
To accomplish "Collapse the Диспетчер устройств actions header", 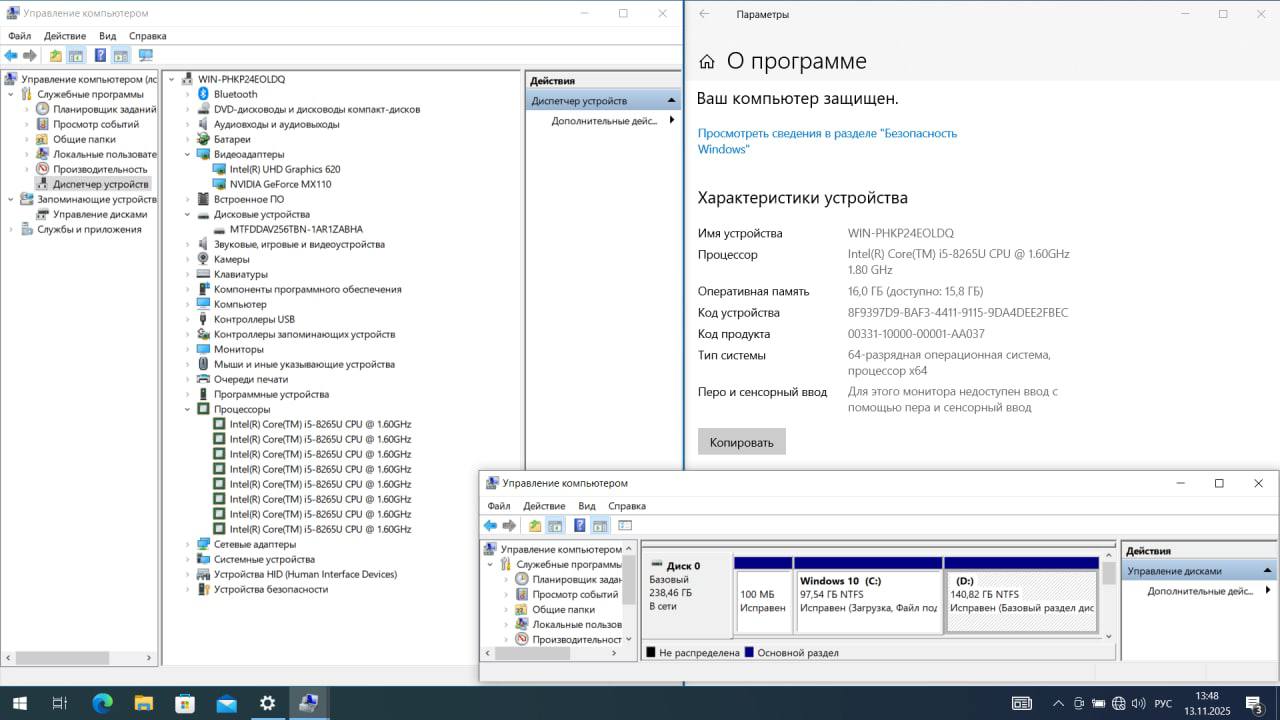I will (672, 101).
